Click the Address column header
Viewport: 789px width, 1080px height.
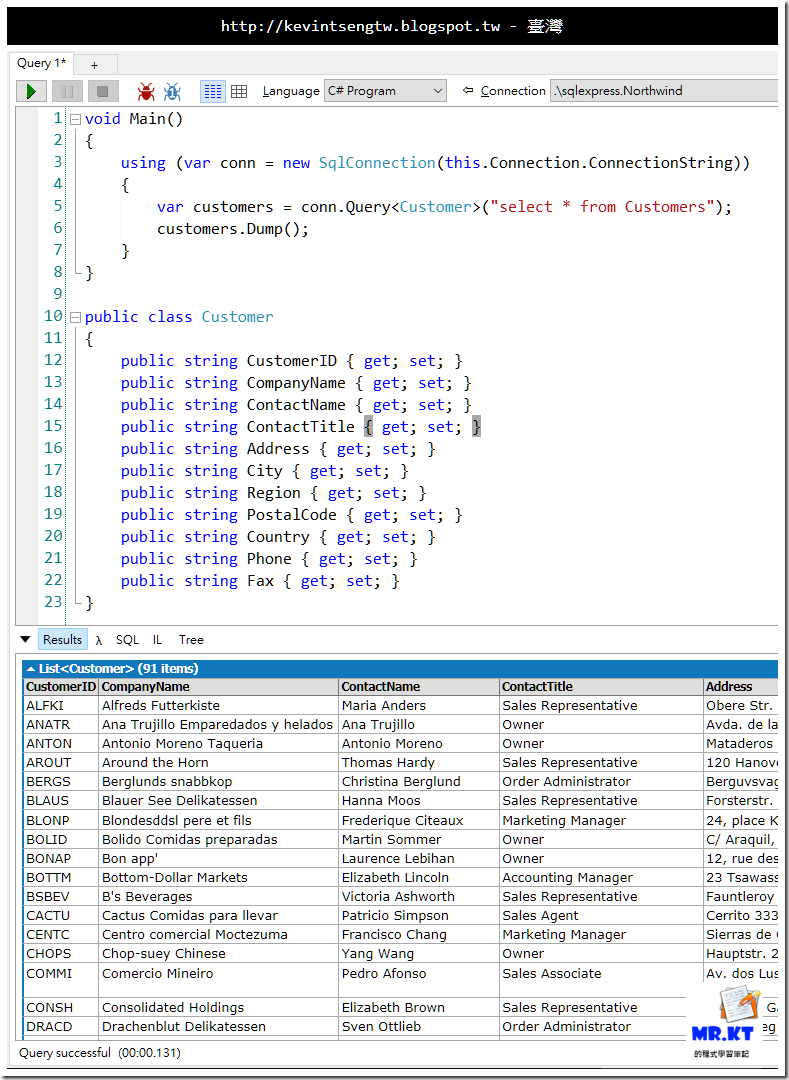(x=741, y=687)
